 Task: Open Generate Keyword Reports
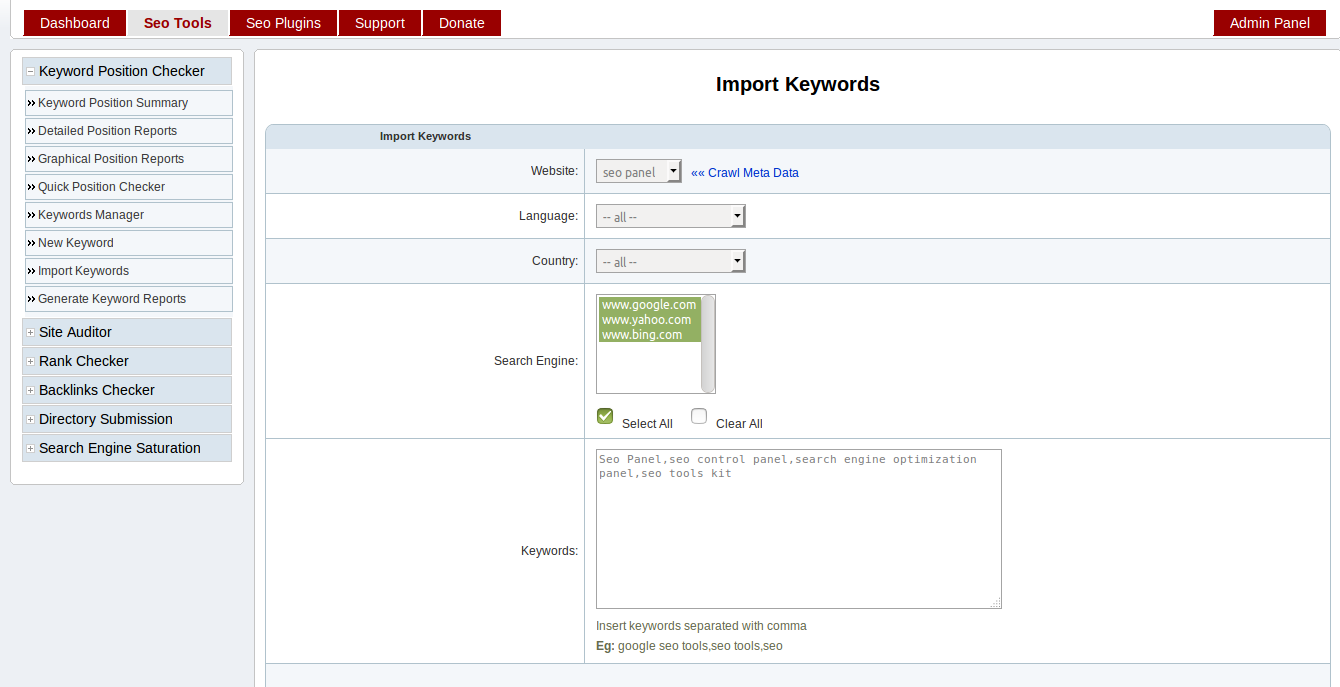point(129,299)
